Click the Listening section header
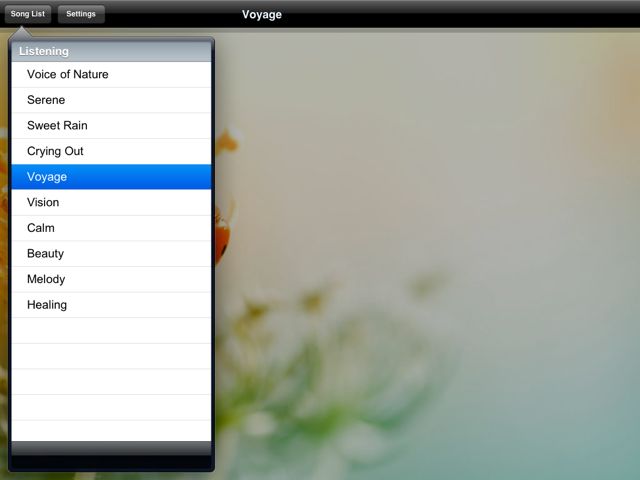Image resolution: width=640 pixels, height=480 pixels. (111, 51)
